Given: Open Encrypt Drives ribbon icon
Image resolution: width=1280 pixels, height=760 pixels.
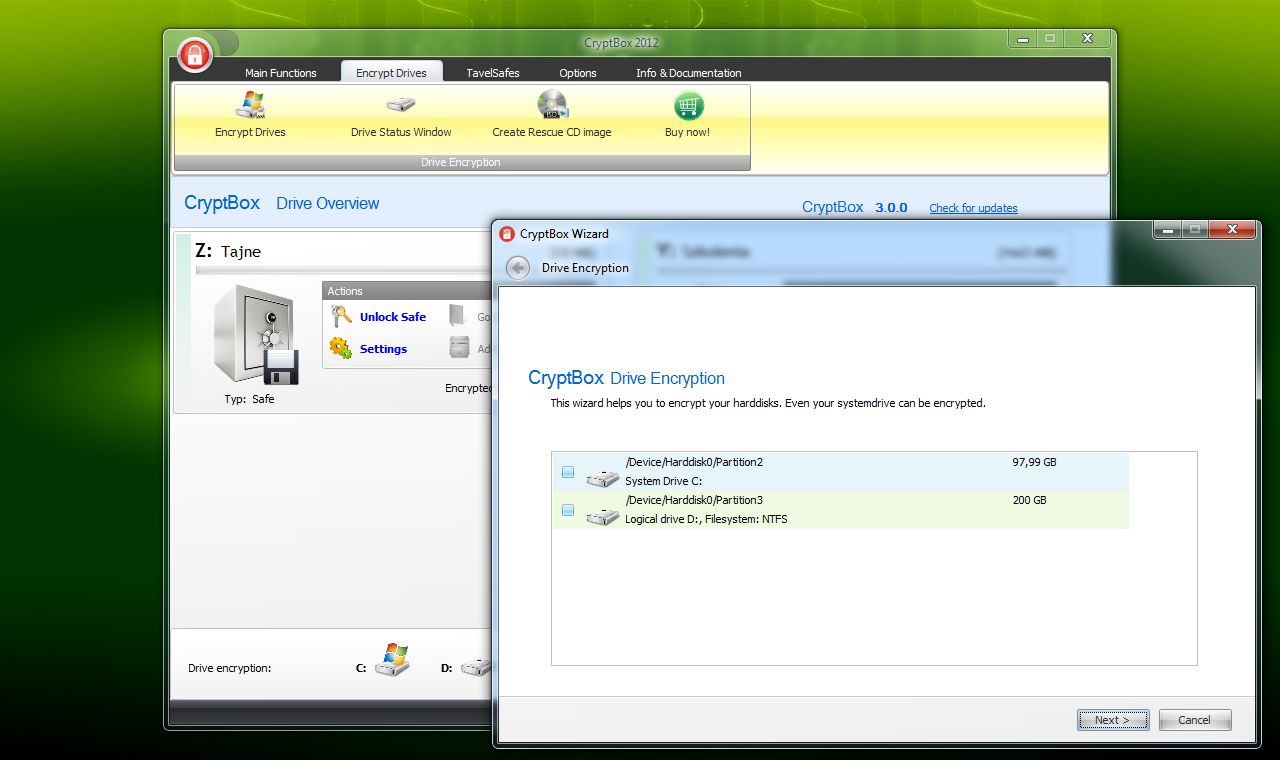Looking at the screenshot, I should [x=250, y=105].
